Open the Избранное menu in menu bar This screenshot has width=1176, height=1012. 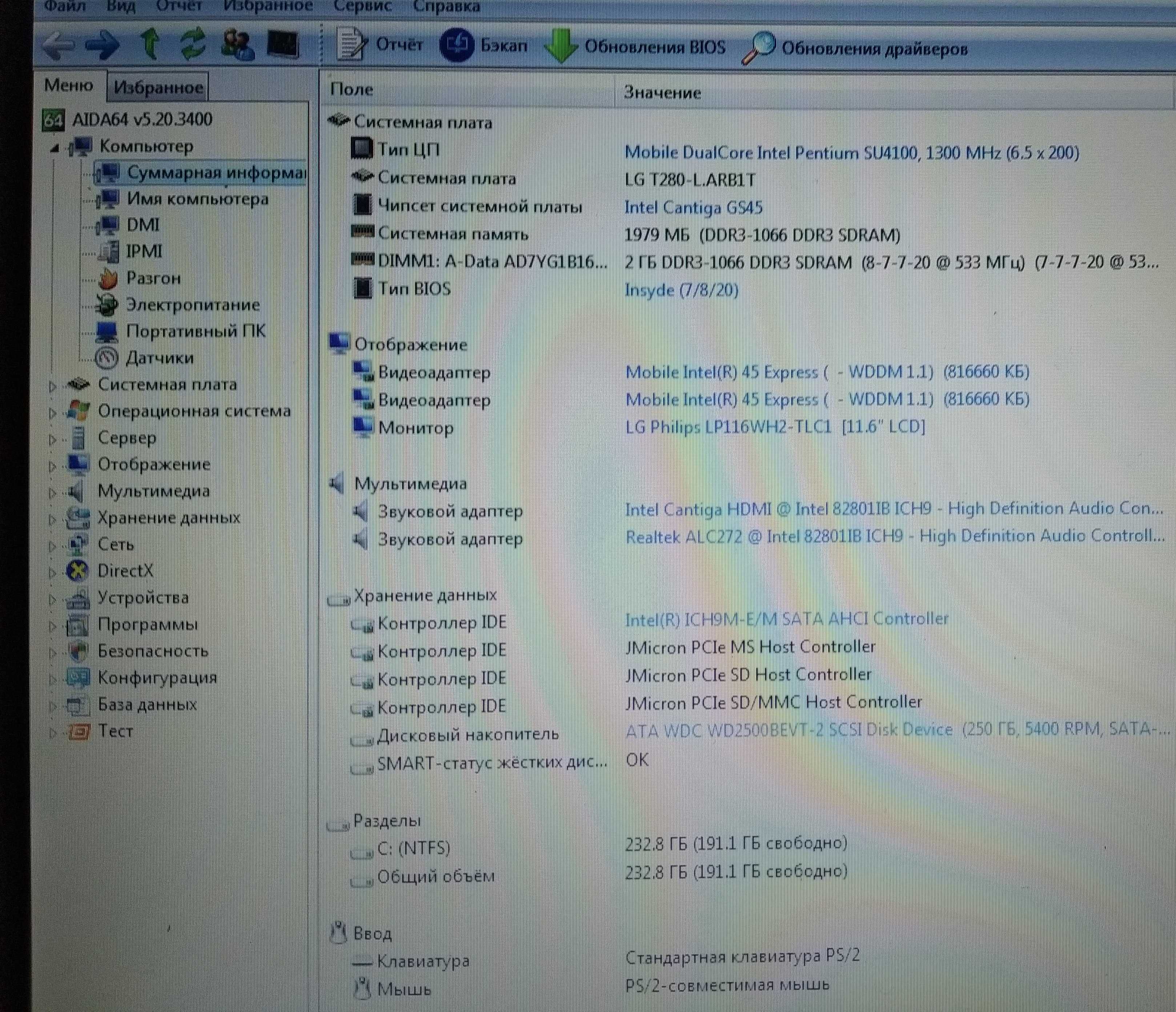pos(268,6)
